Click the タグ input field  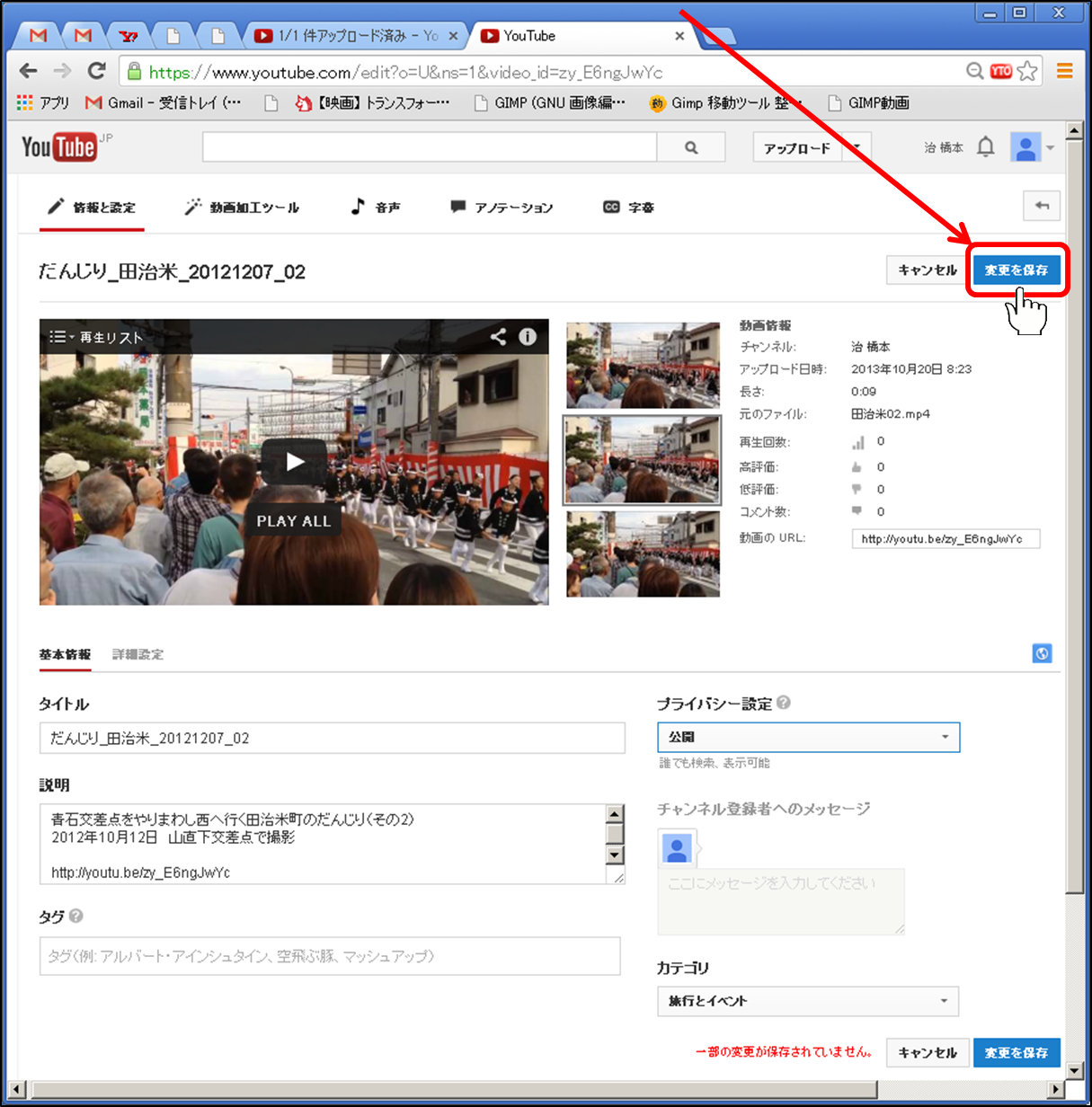(x=330, y=956)
